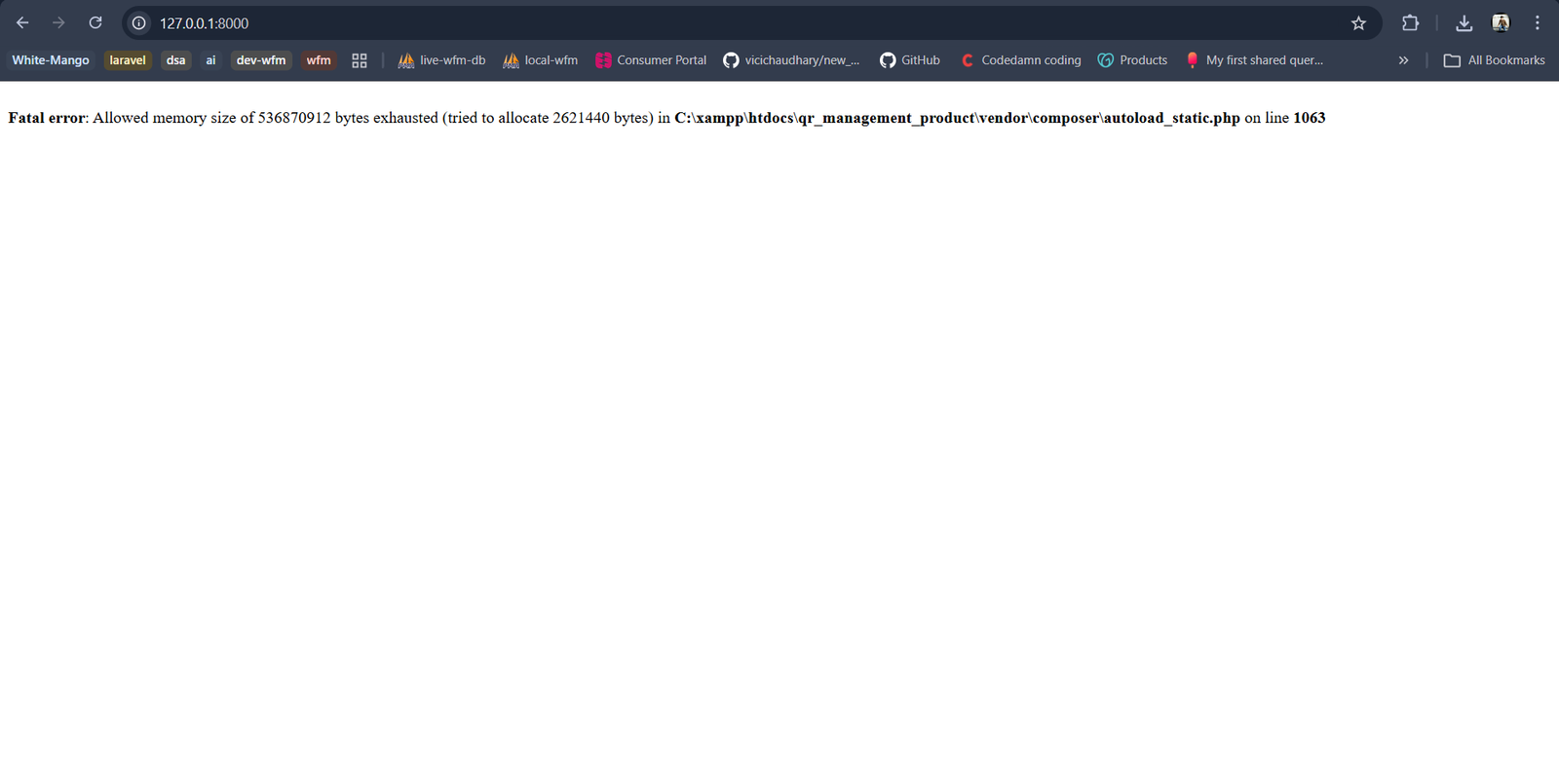Show downloads via the download icon
This screenshot has height=784, width=1559.
(1464, 22)
